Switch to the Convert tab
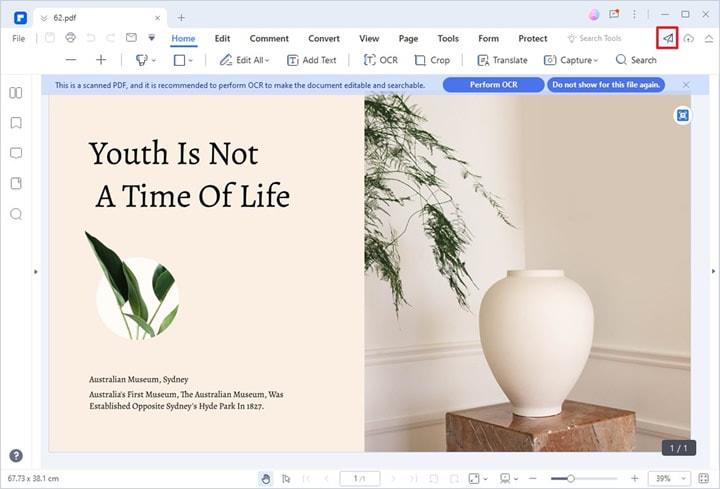The width and height of the screenshot is (720, 489). tap(323, 38)
